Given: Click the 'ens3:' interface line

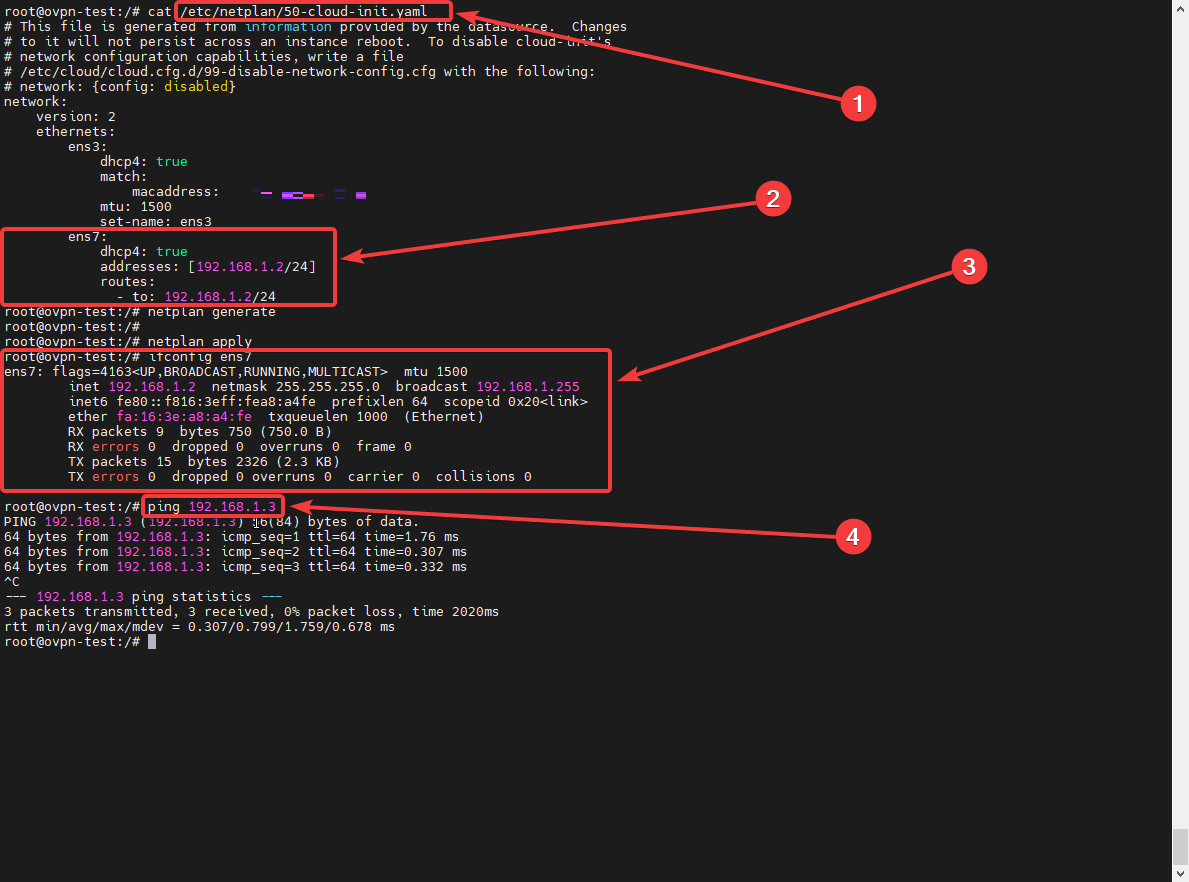Looking at the screenshot, I should pyautogui.click(x=88, y=146).
